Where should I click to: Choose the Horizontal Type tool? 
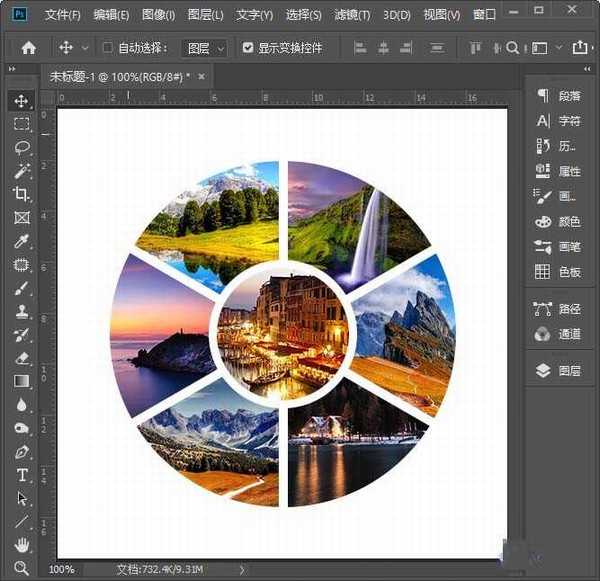click(21, 475)
